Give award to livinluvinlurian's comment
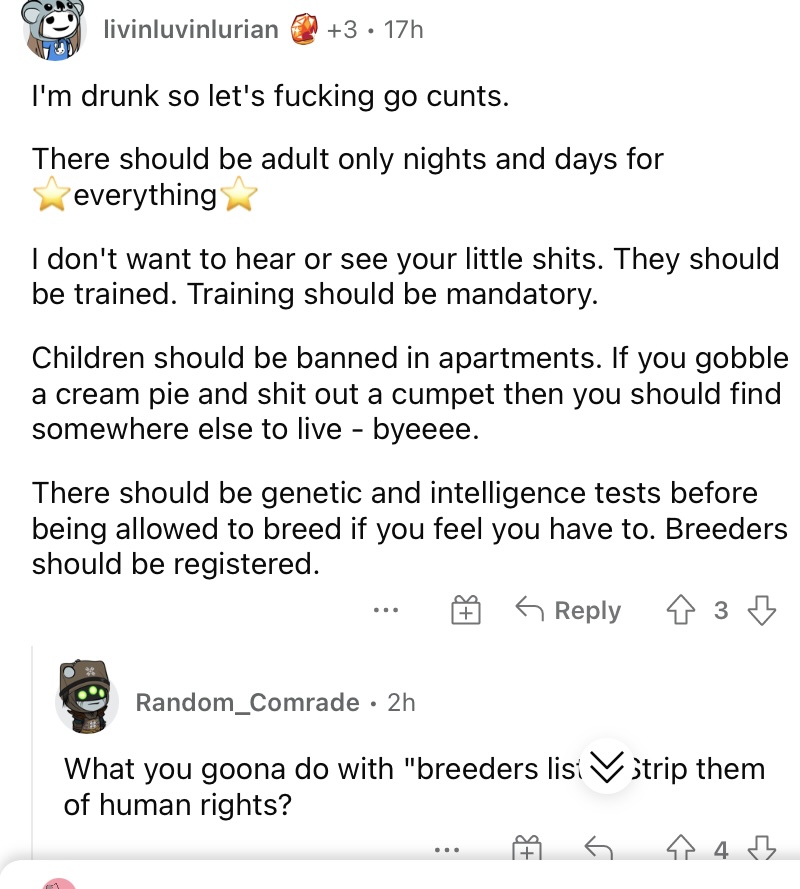 465,610
